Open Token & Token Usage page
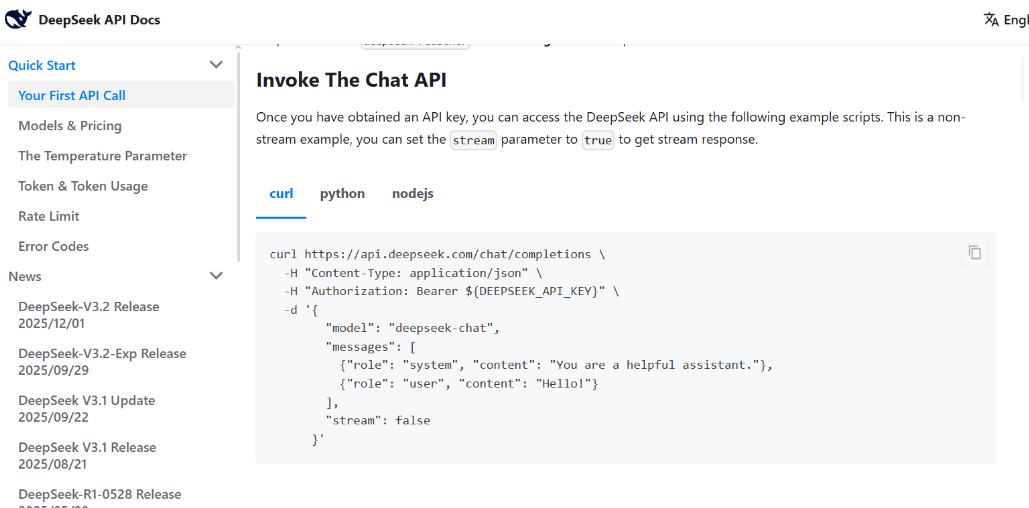 [x=83, y=186]
